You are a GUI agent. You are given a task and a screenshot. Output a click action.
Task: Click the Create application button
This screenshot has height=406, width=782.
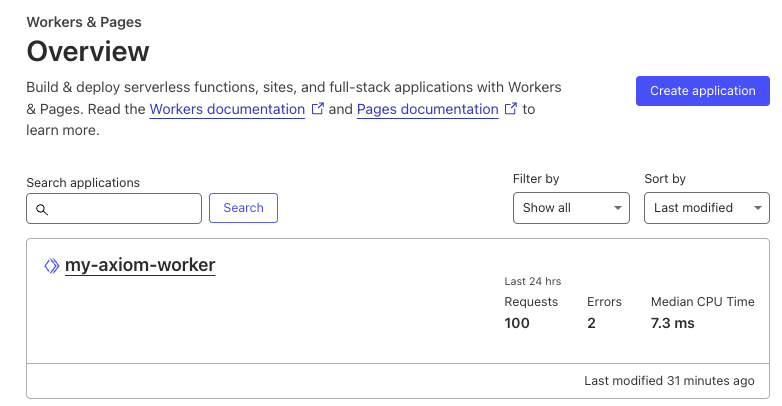[702, 91]
